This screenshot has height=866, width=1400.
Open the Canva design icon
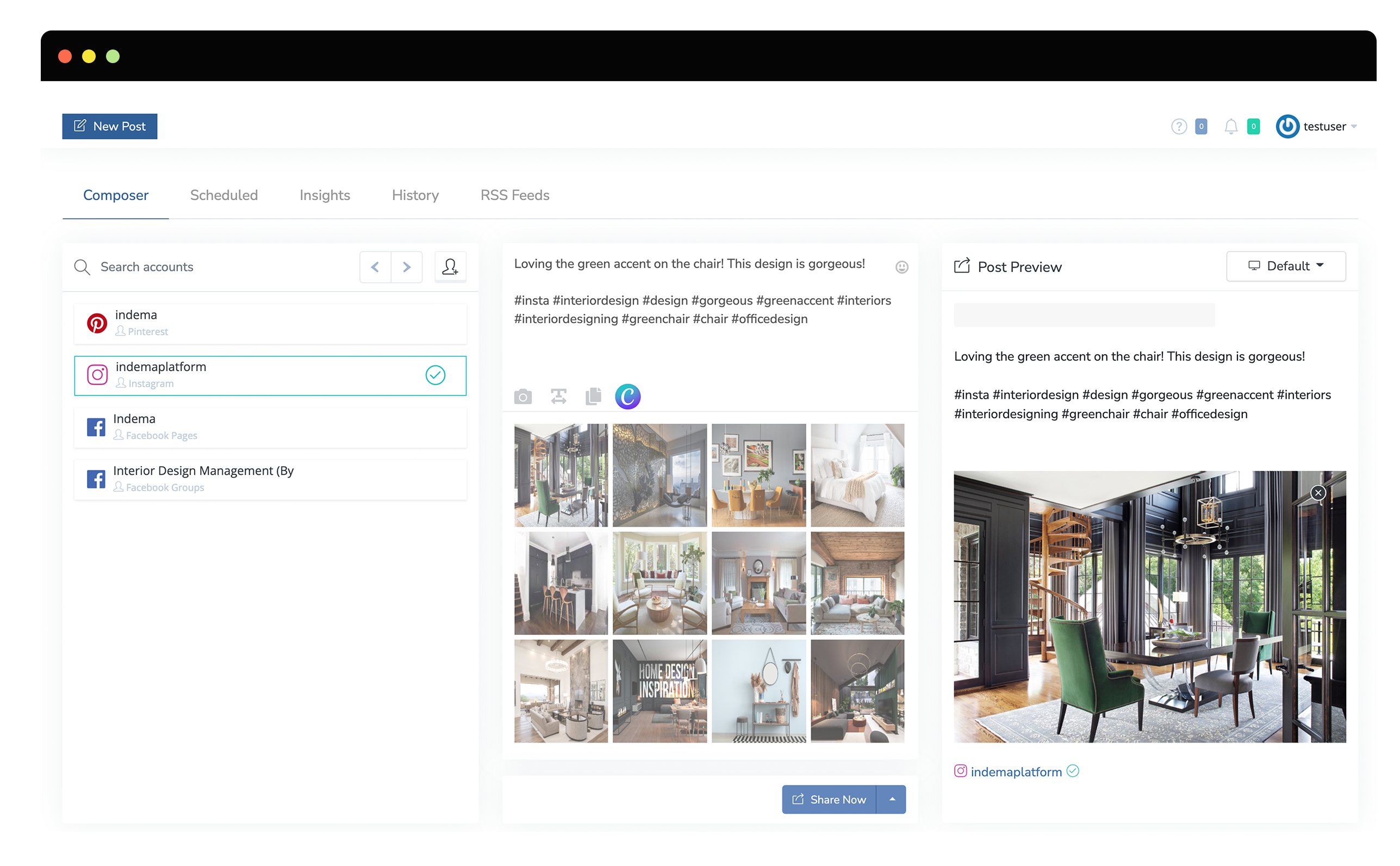pos(628,397)
